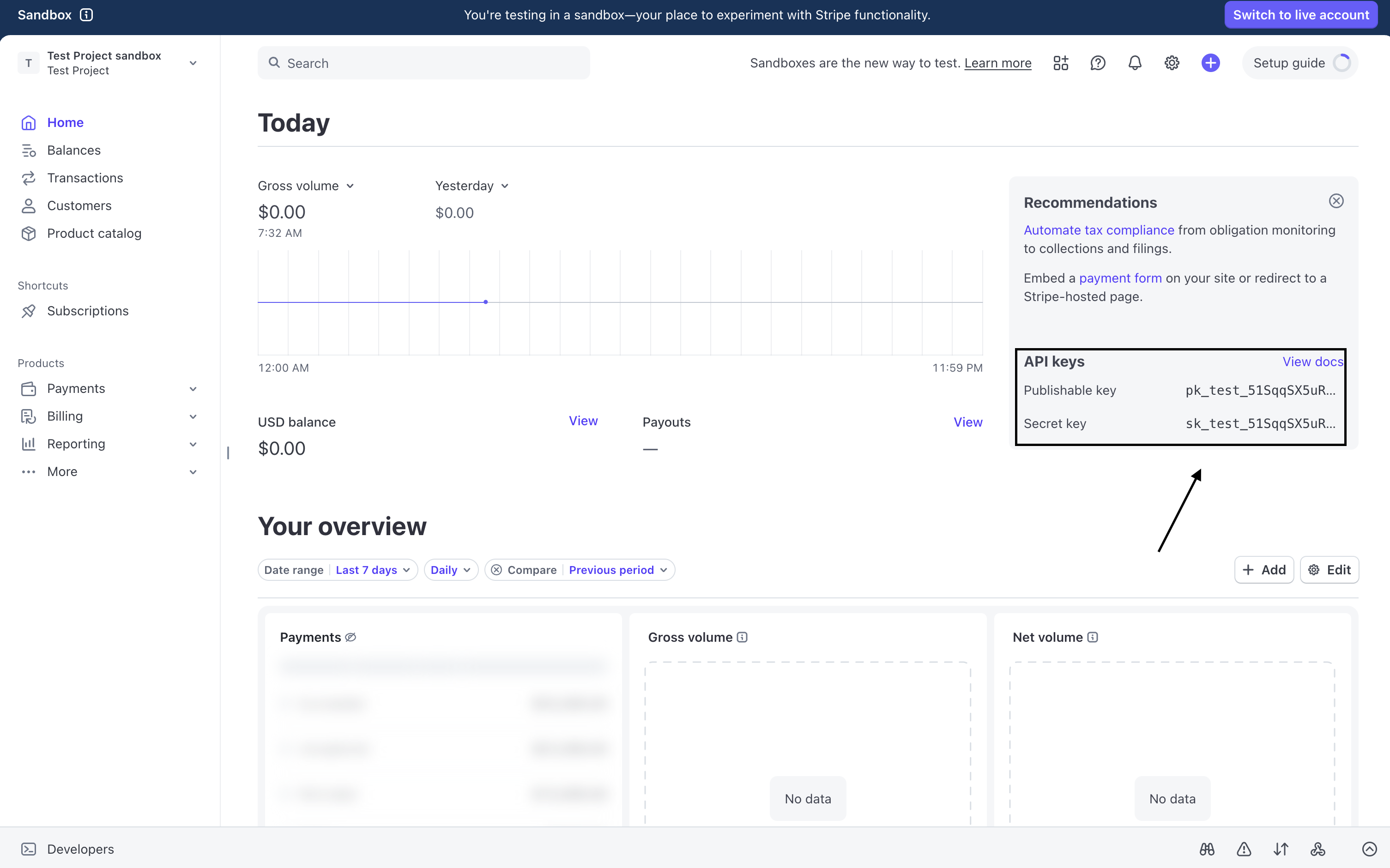This screenshot has width=1390, height=868.
Task: Go to Product catalog page
Action: click(94, 233)
